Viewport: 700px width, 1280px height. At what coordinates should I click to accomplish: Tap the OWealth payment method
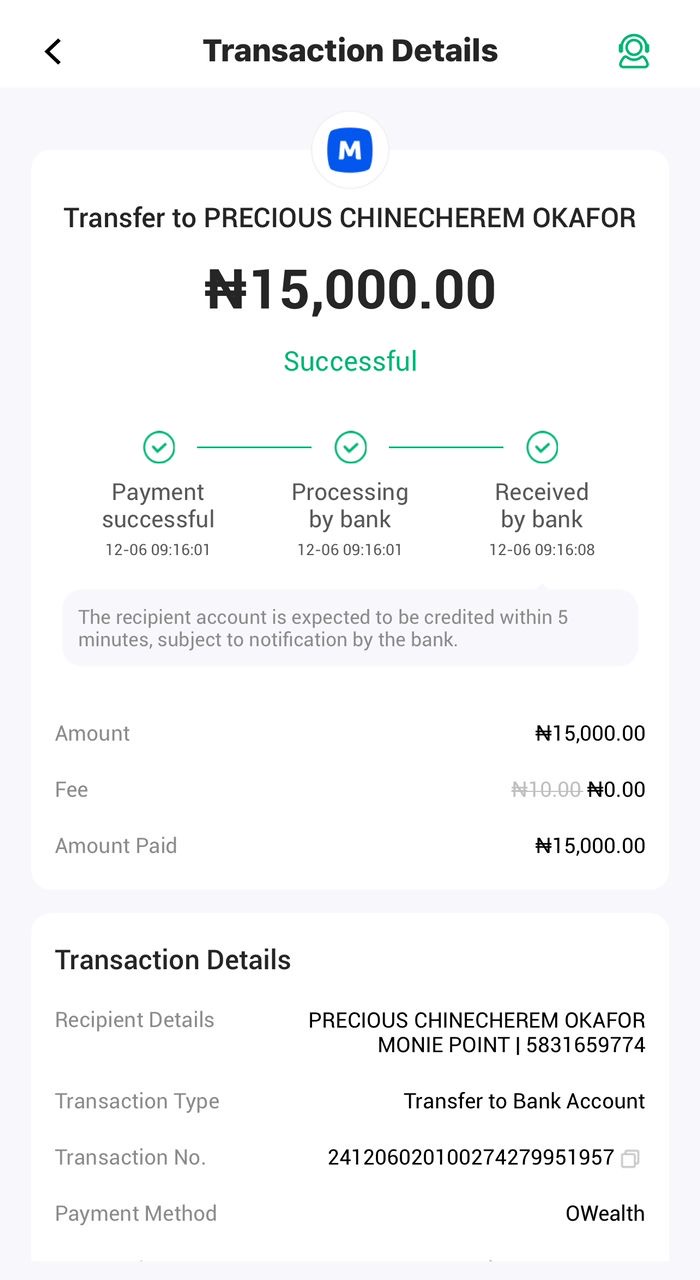click(604, 1214)
